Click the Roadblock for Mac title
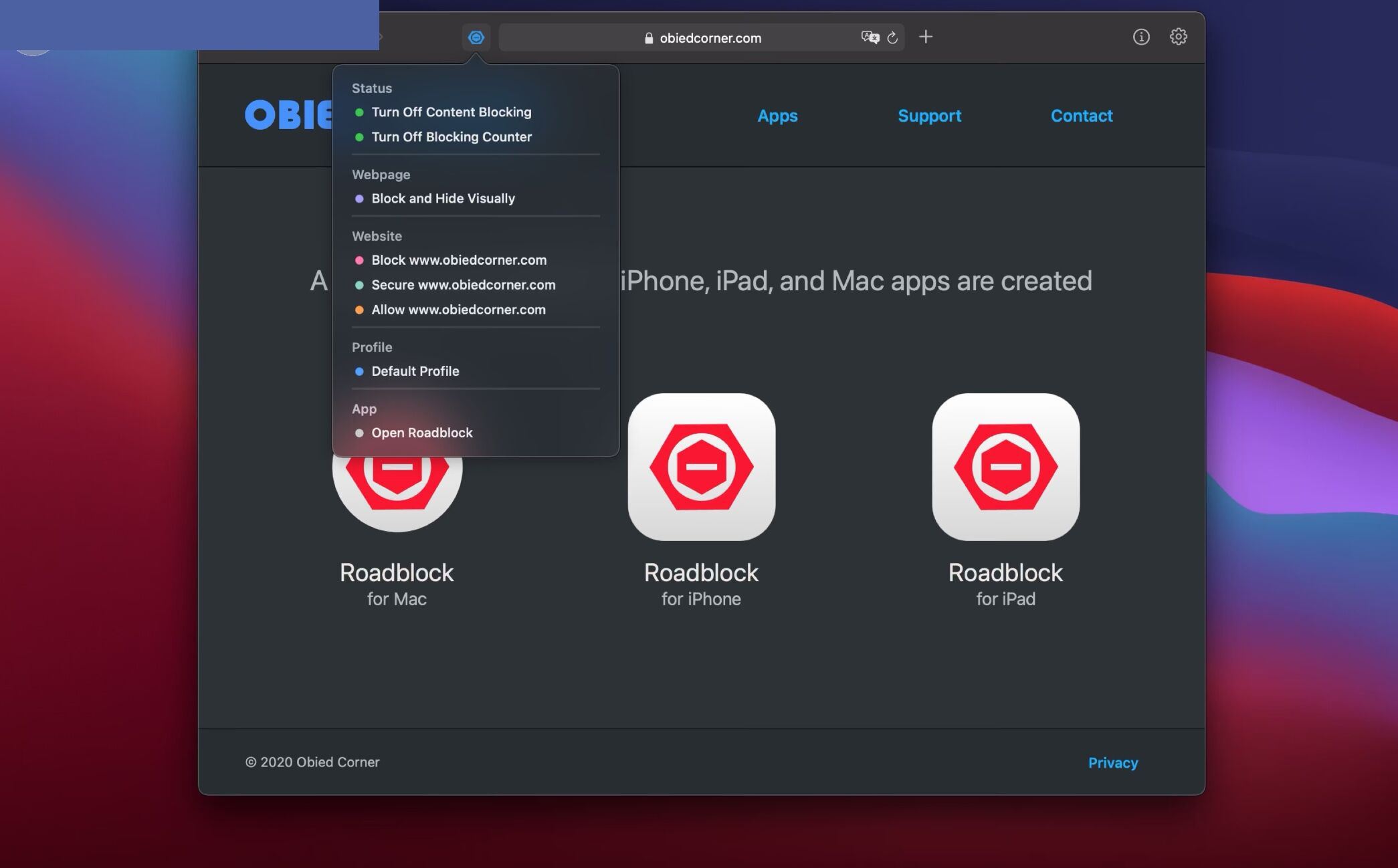1398x868 pixels. [397, 572]
